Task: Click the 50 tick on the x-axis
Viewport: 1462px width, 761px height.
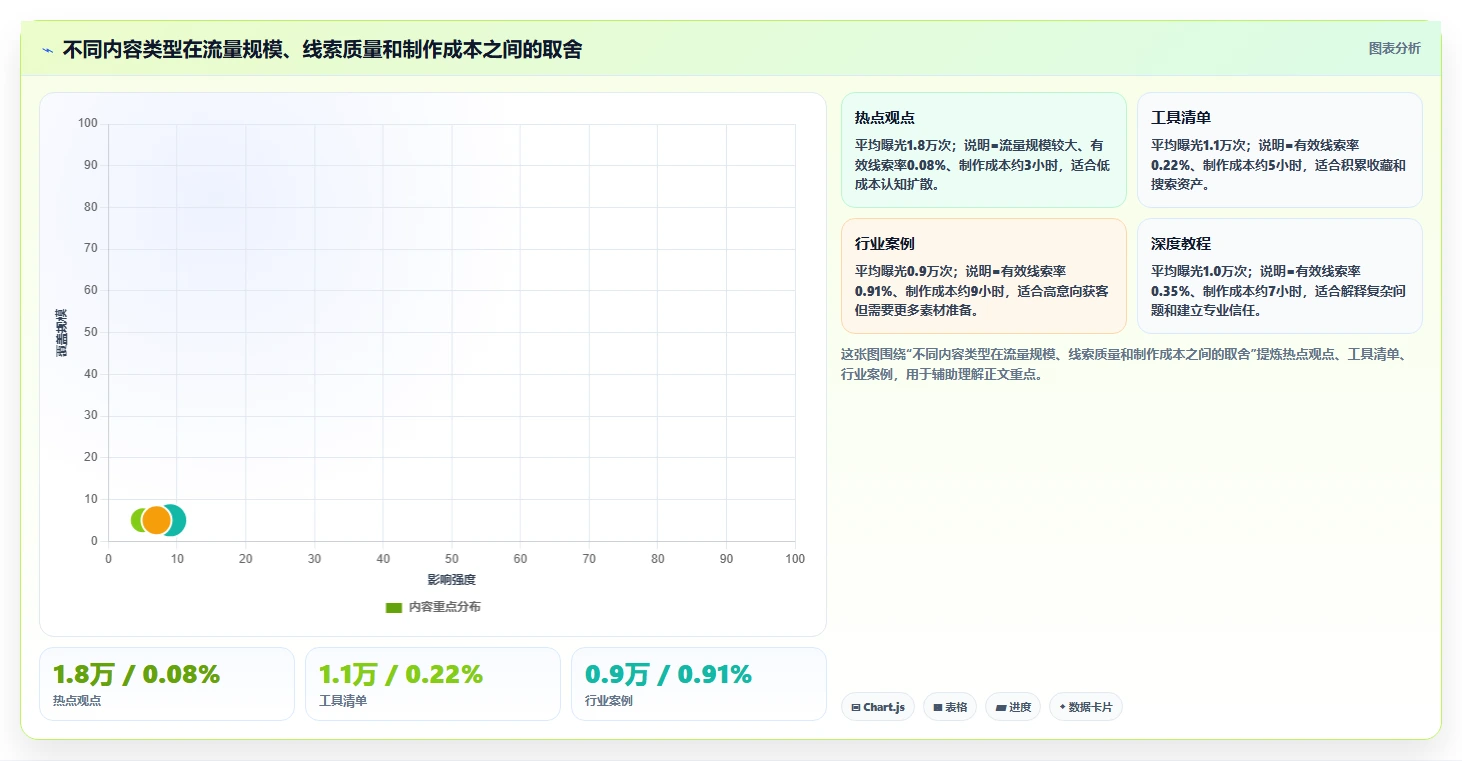Action: [x=452, y=559]
